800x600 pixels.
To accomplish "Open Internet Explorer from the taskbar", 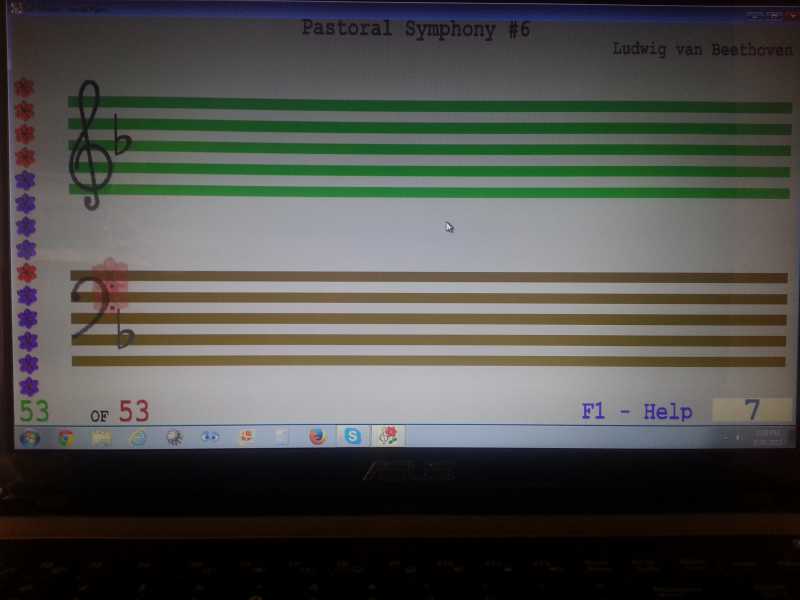I will click(138, 438).
